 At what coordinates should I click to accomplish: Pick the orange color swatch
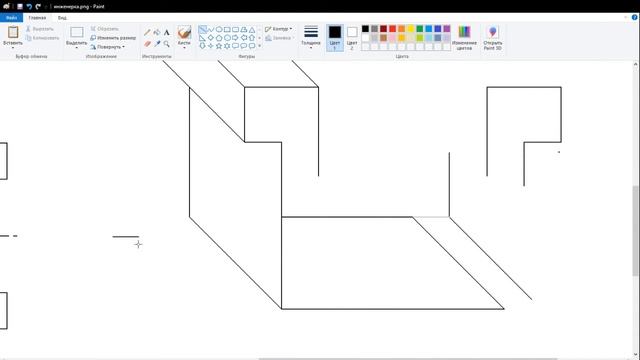tap(402, 29)
